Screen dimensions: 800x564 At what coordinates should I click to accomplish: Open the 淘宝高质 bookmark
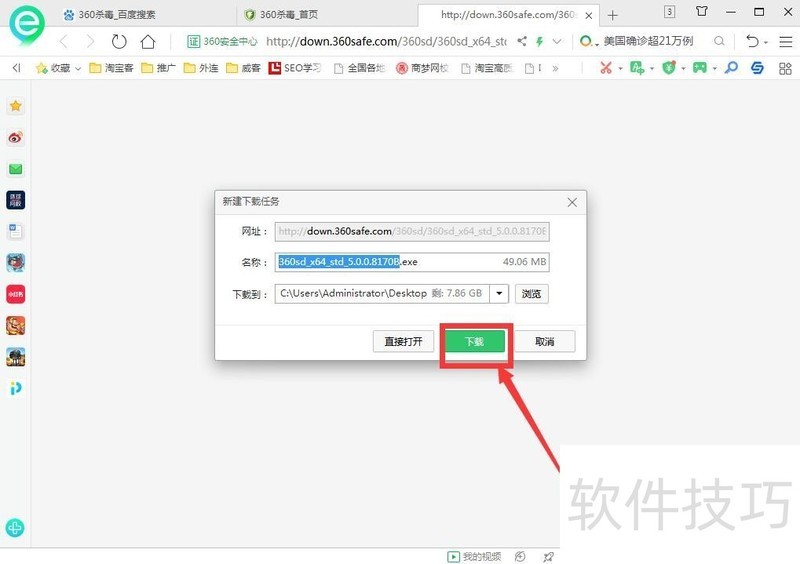(x=487, y=68)
